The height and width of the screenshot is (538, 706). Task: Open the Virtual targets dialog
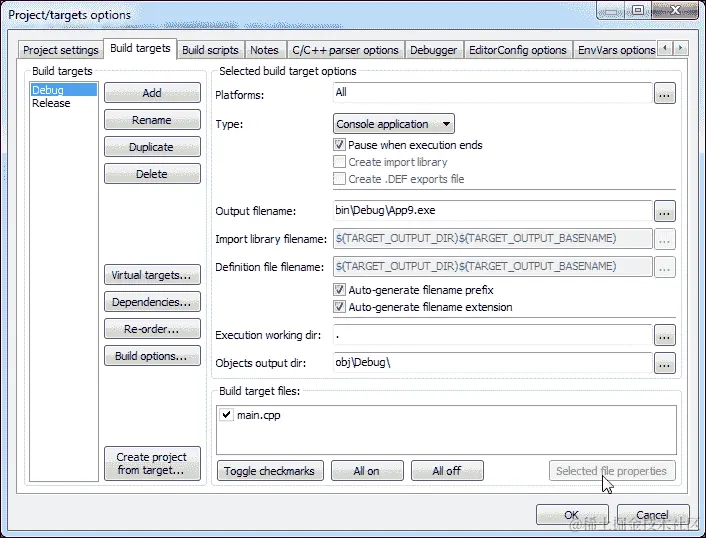click(x=152, y=275)
